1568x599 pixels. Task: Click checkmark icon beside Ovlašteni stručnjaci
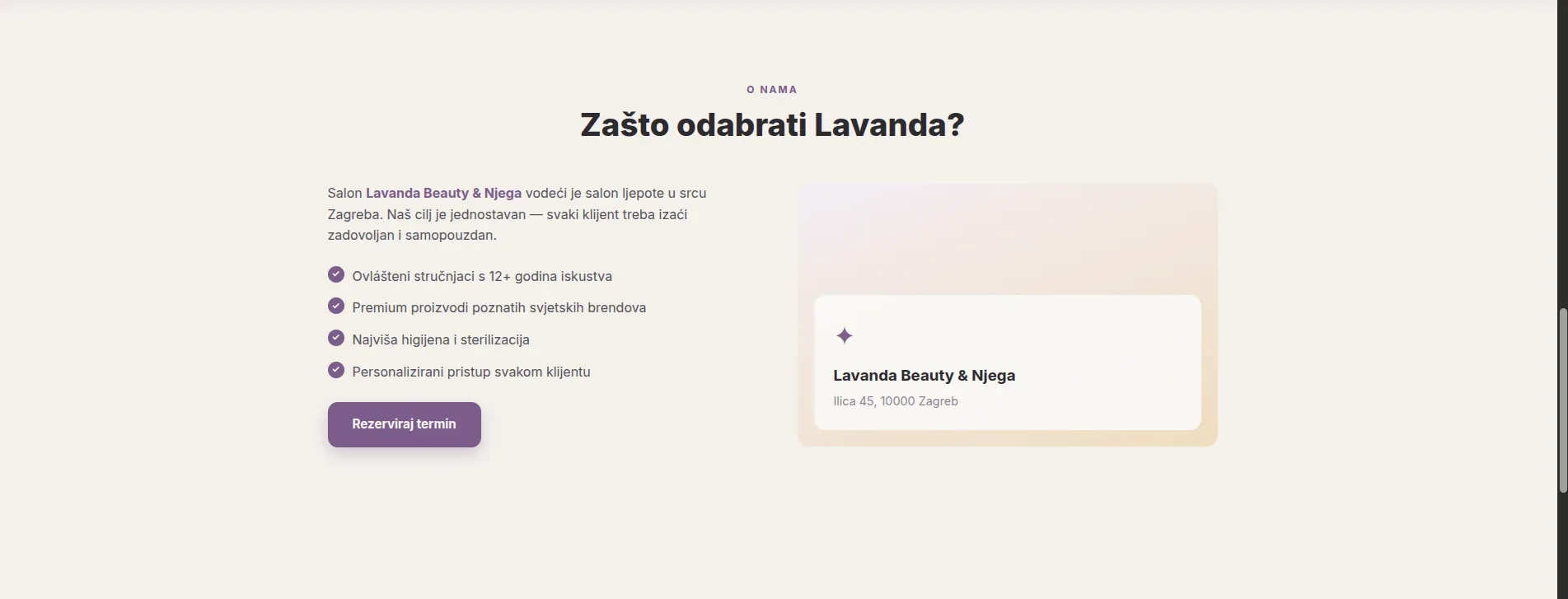335,274
